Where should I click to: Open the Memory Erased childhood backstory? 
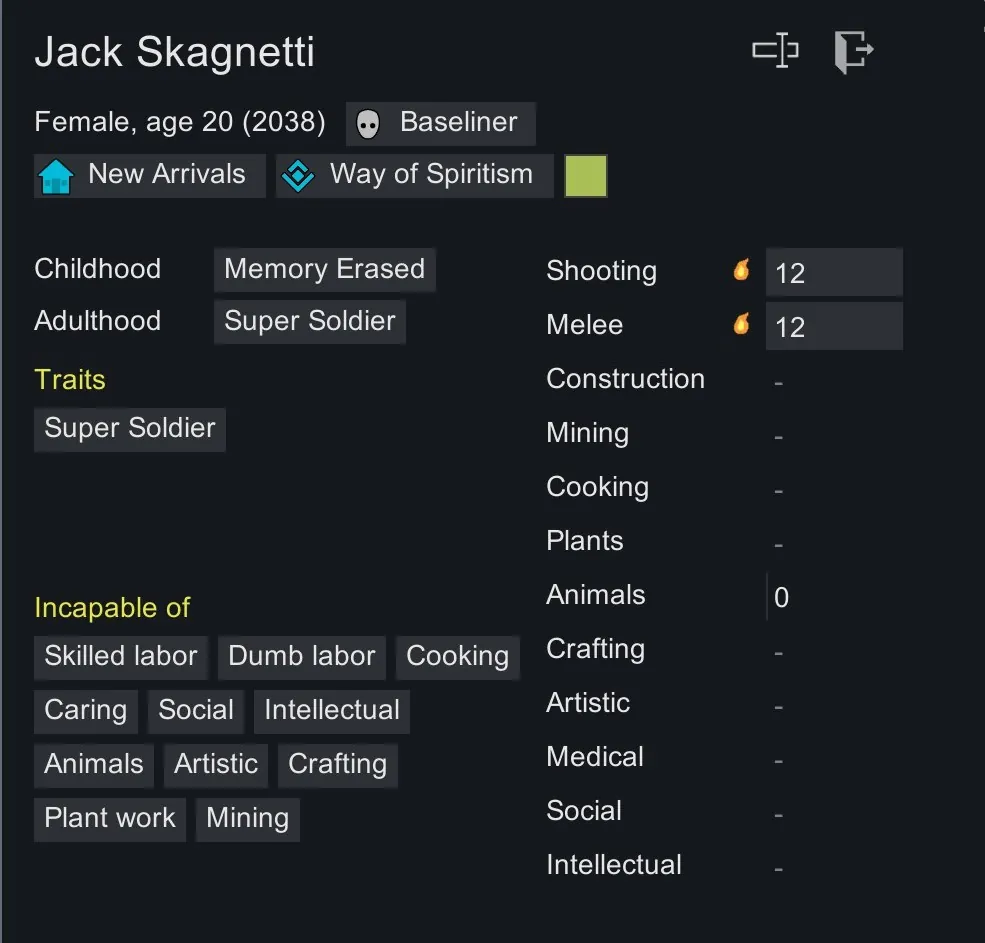coord(324,270)
